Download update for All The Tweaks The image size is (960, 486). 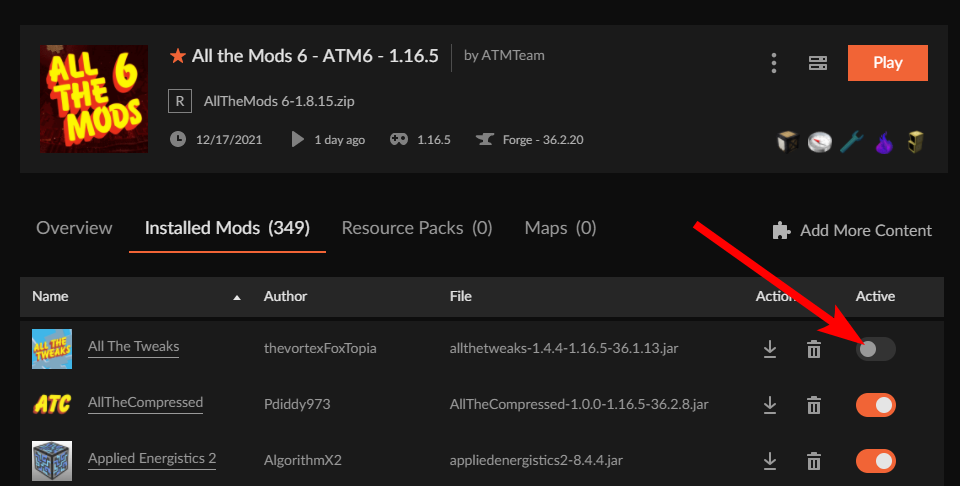pyautogui.click(x=770, y=349)
